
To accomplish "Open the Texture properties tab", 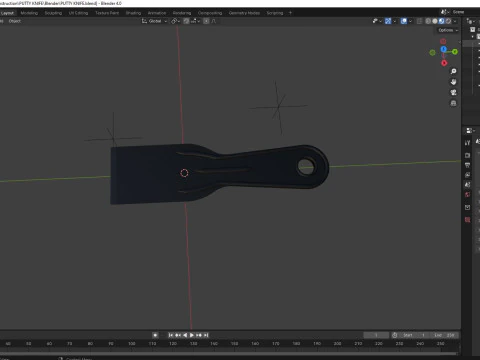I will point(468,220).
